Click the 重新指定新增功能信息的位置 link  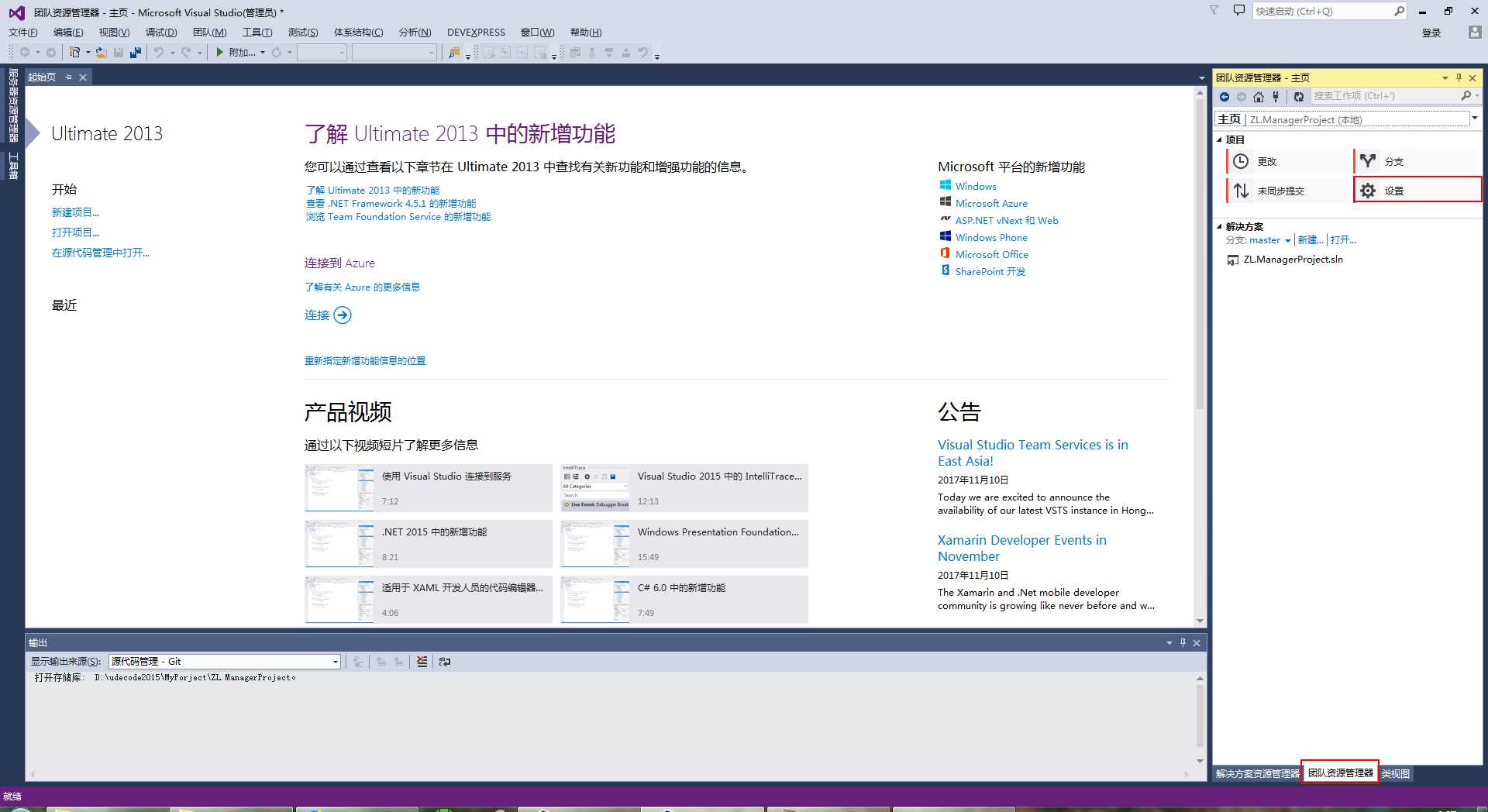[x=365, y=360]
